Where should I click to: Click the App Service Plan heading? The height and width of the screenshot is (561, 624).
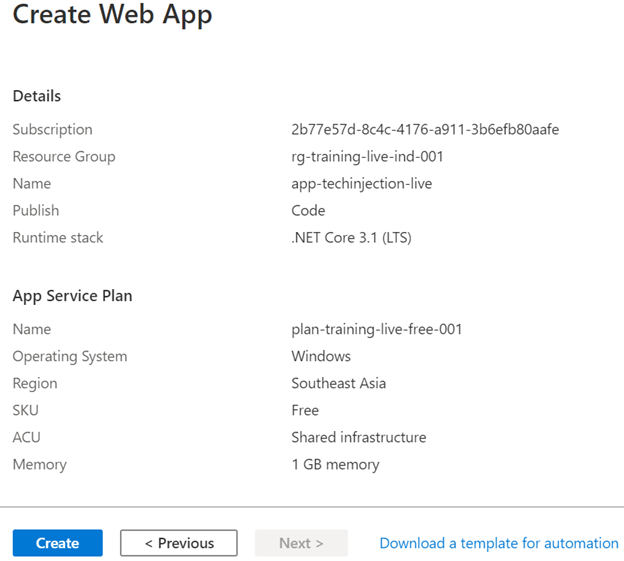point(72,296)
